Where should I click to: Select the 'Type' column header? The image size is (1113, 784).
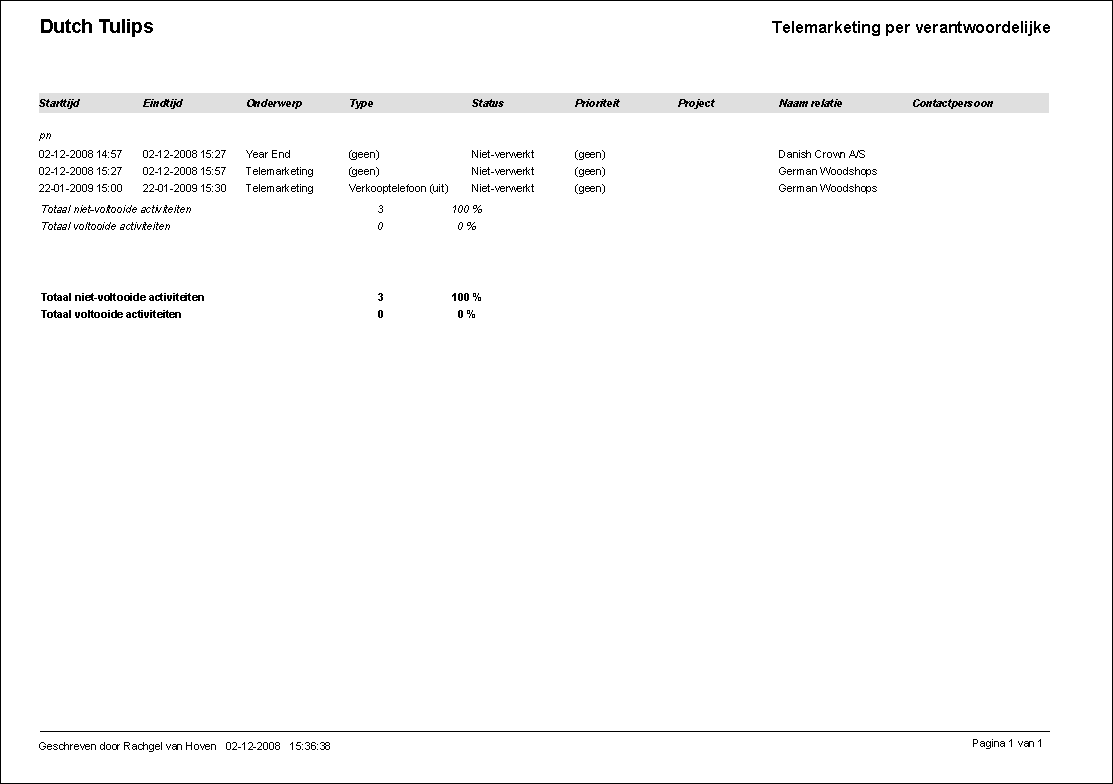tap(361, 104)
